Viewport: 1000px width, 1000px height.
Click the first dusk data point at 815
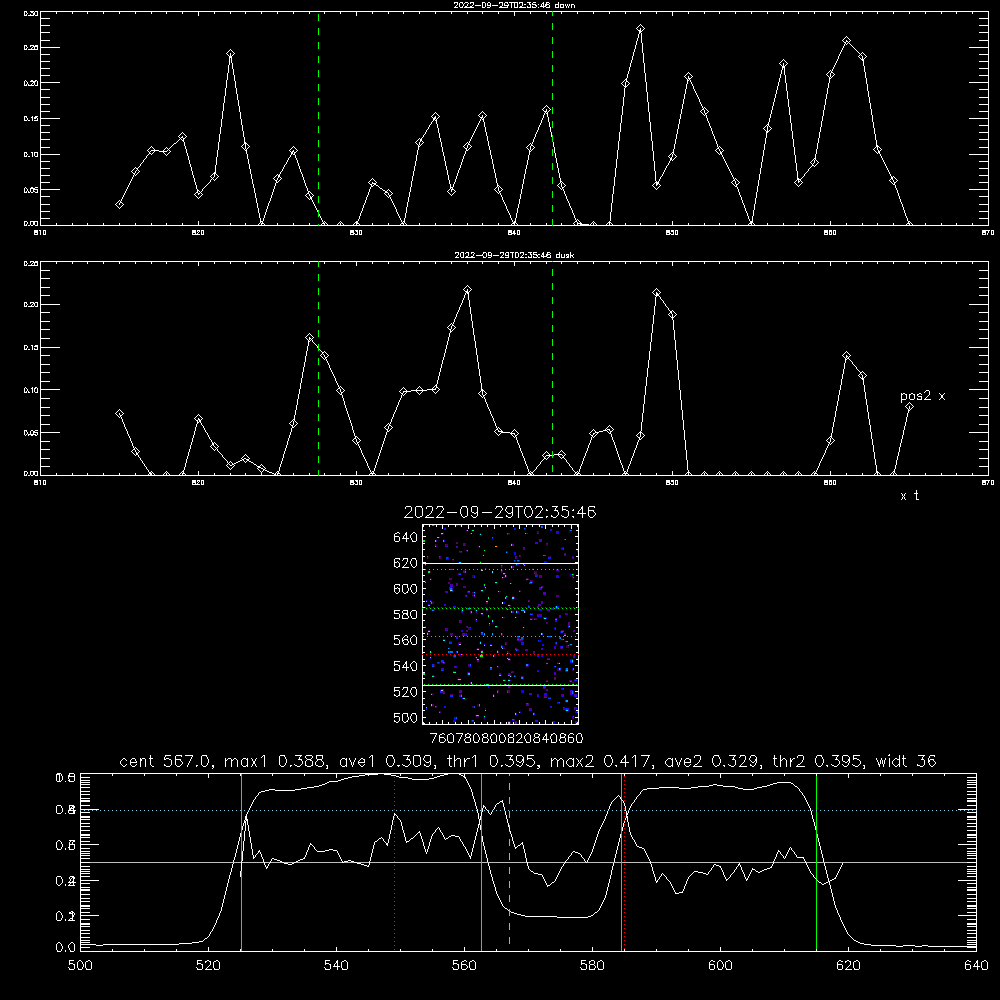[119, 413]
